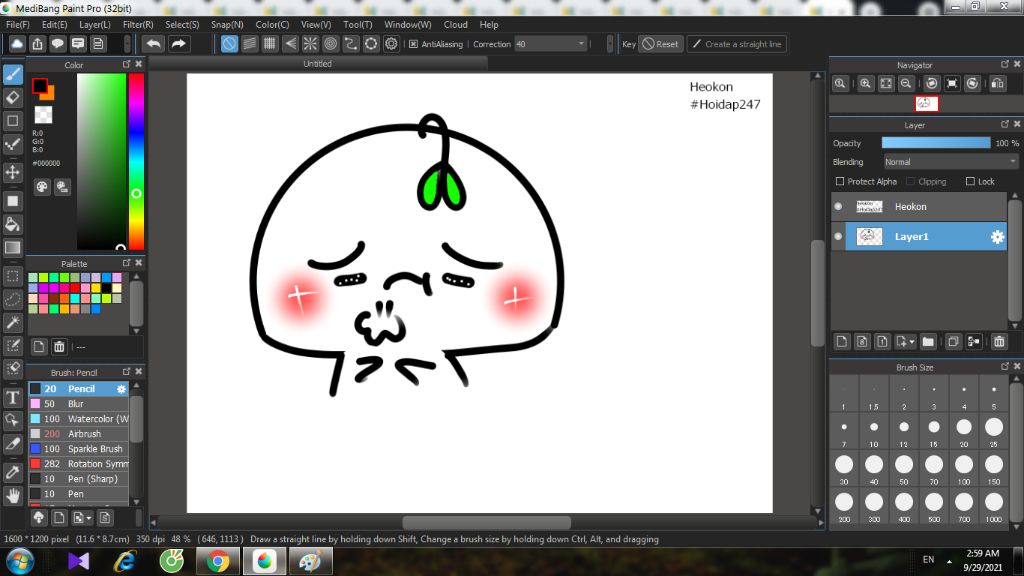Select the Bucket fill tool
This screenshot has height=576, width=1024.
12,225
